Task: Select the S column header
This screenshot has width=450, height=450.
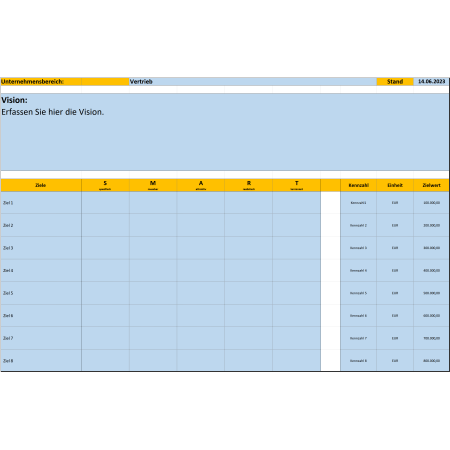Action: click(105, 185)
